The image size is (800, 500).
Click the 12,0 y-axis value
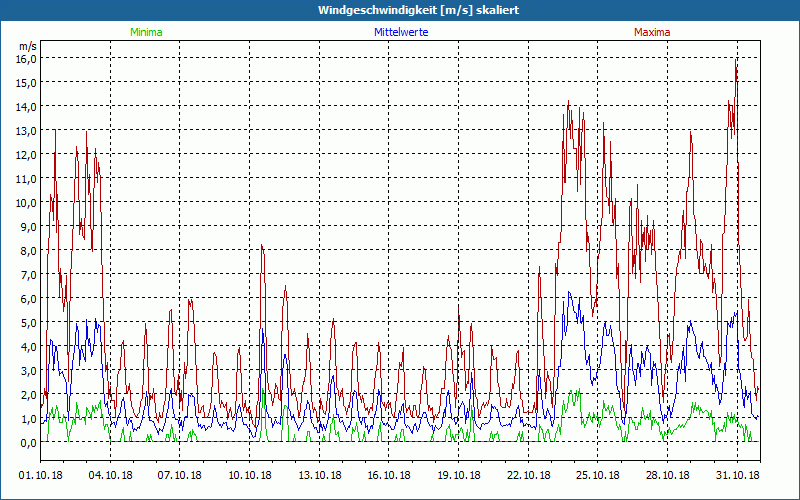pyautogui.click(x=28, y=154)
